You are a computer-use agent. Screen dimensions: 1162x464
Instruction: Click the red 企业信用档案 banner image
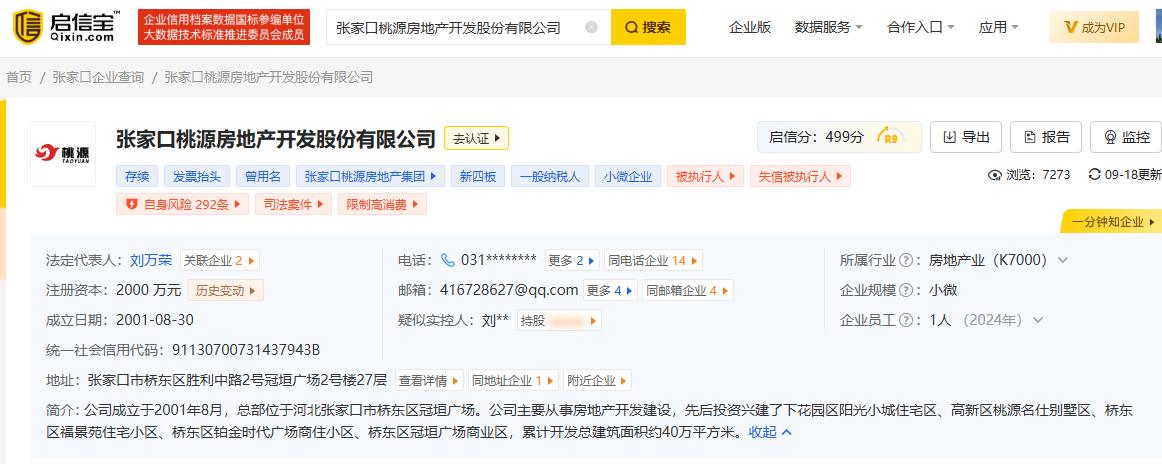[225, 27]
